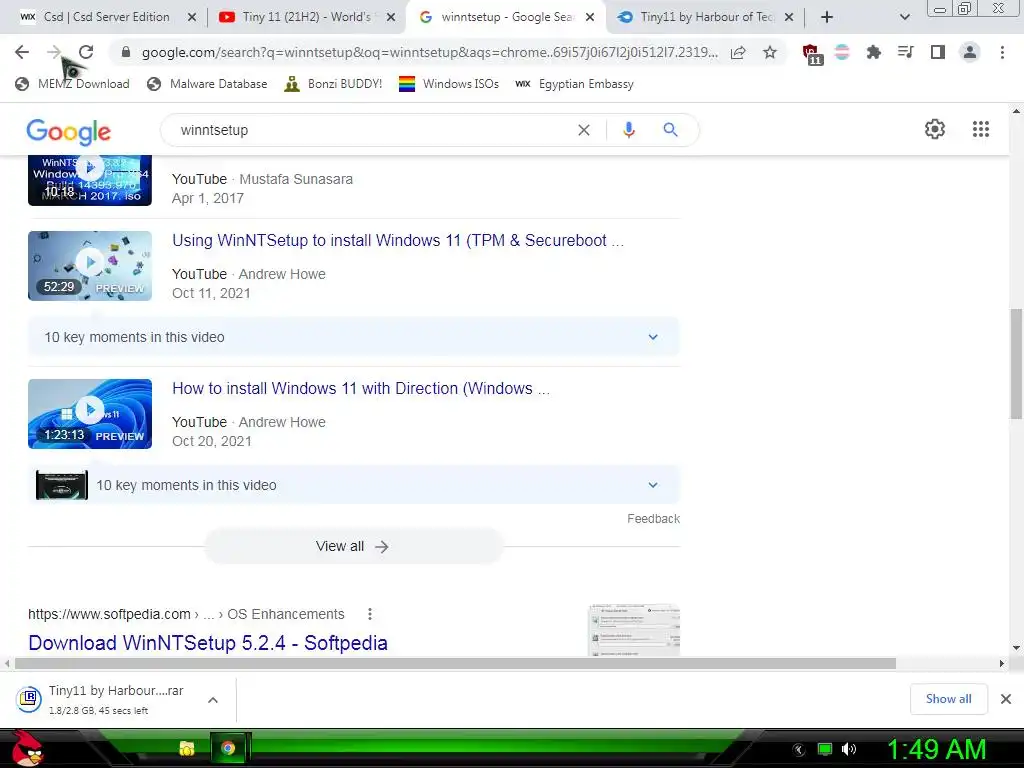Open Windows ISOs bookmark
Viewport: 1024px width, 768px height.
pos(449,84)
